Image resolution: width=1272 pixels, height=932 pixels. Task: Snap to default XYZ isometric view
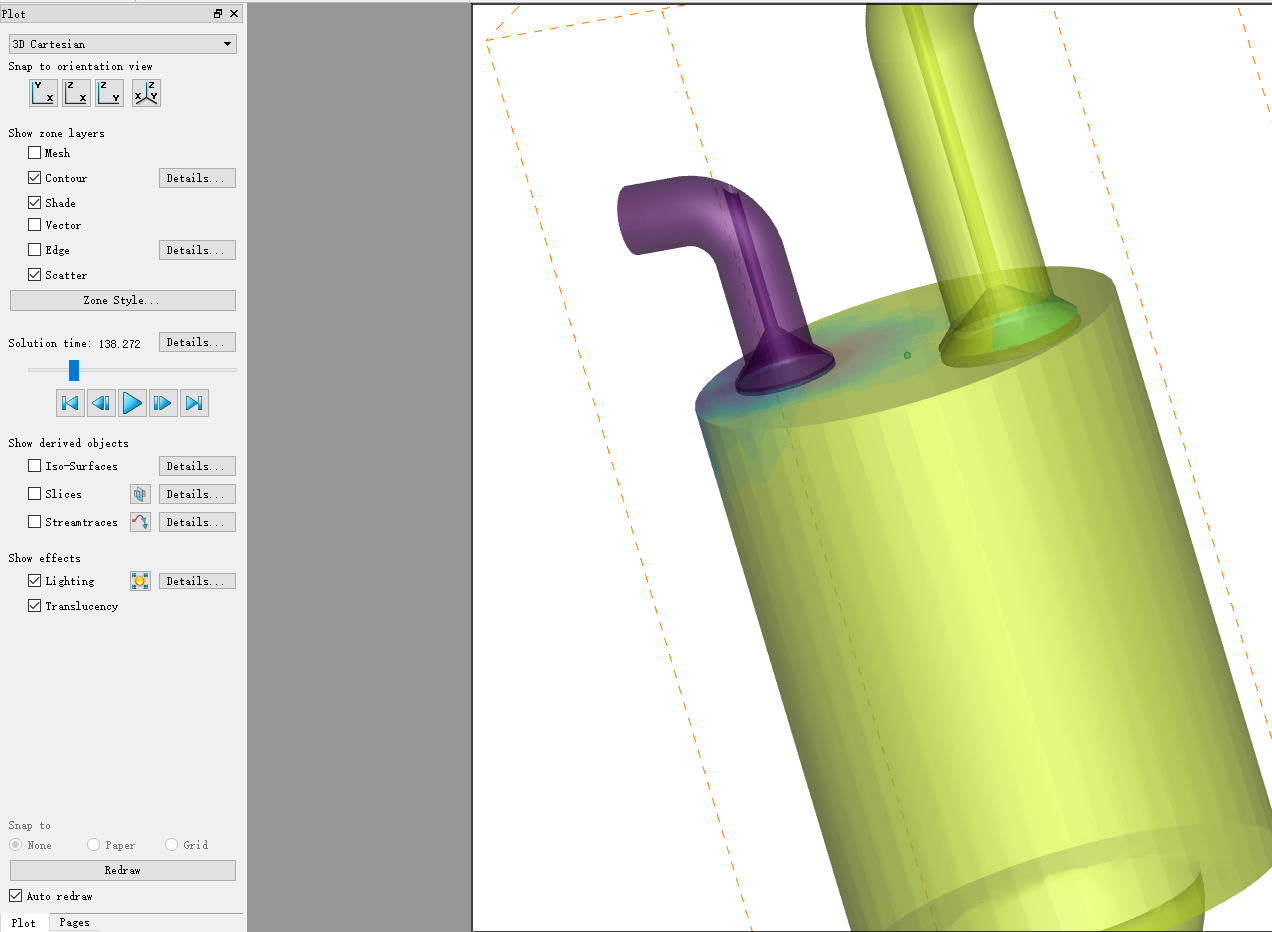(x=146, y=93)
